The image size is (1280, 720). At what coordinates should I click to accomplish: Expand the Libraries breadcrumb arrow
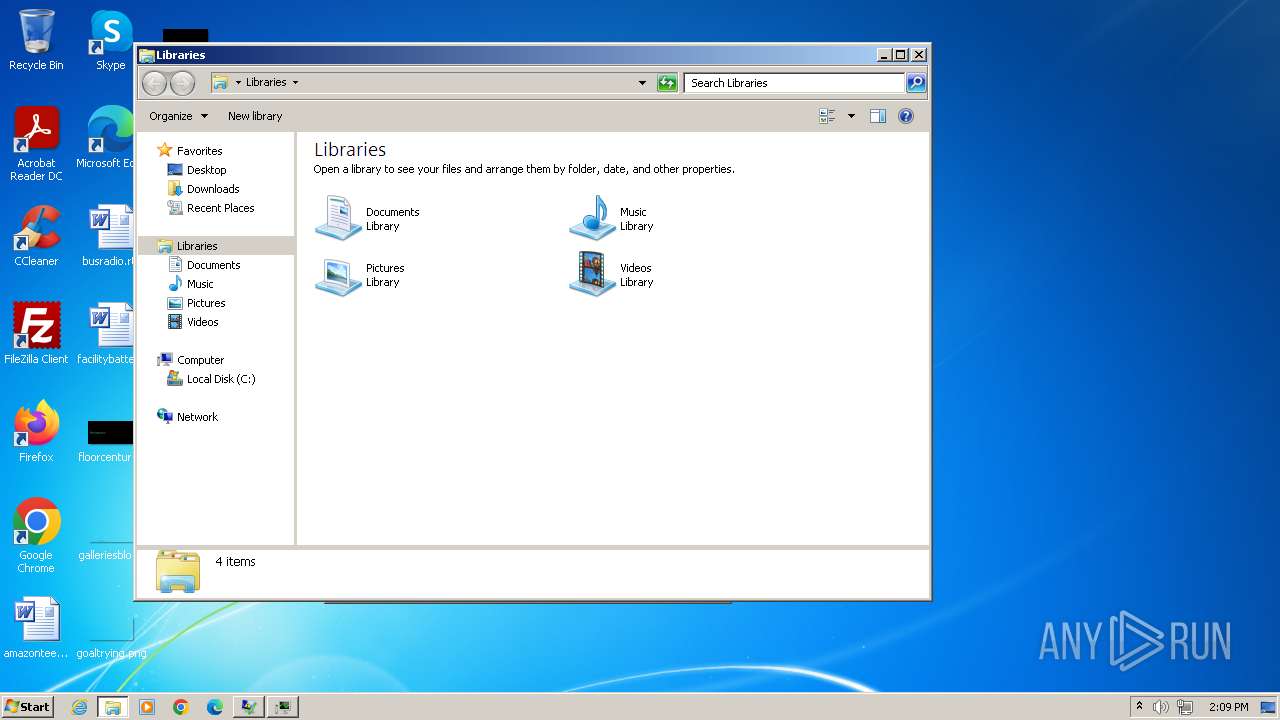[295, 83]
